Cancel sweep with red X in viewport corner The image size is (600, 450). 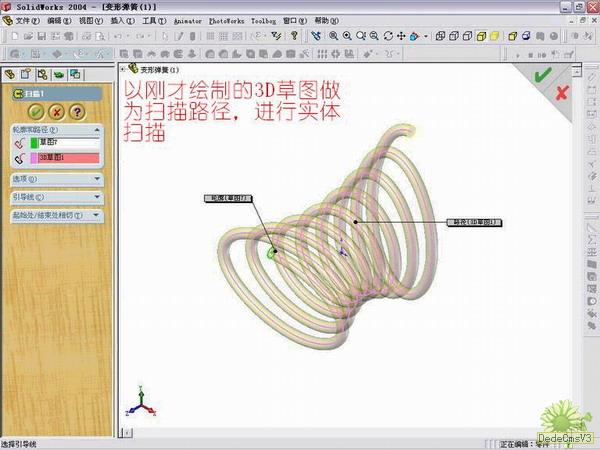click(562, 92)
